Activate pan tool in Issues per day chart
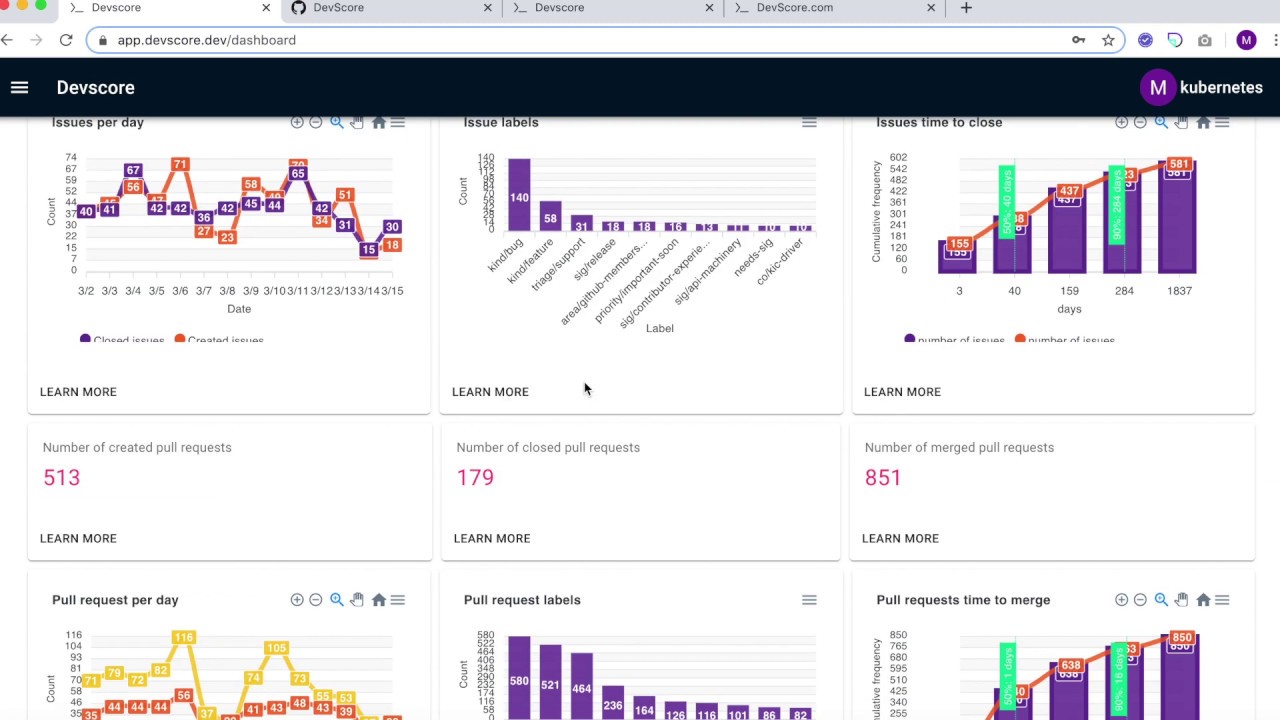This screenshot has height=720, width=1280. [x=357, y=122]
